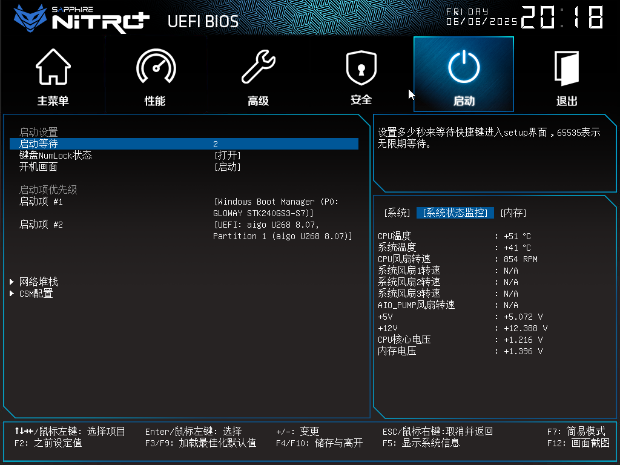Click the F5: 显示系统信息 hint
Viewport: 620px width, 465px height.
(421, 443)
